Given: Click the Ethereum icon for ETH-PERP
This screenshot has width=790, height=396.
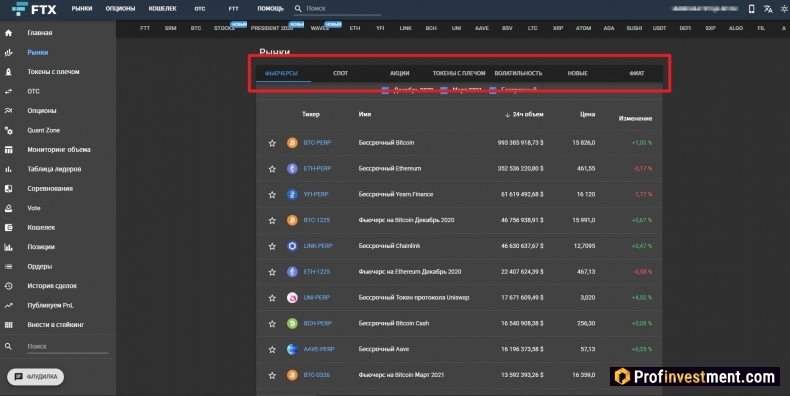Looking at the screenshot, I should tap(292, 169).
